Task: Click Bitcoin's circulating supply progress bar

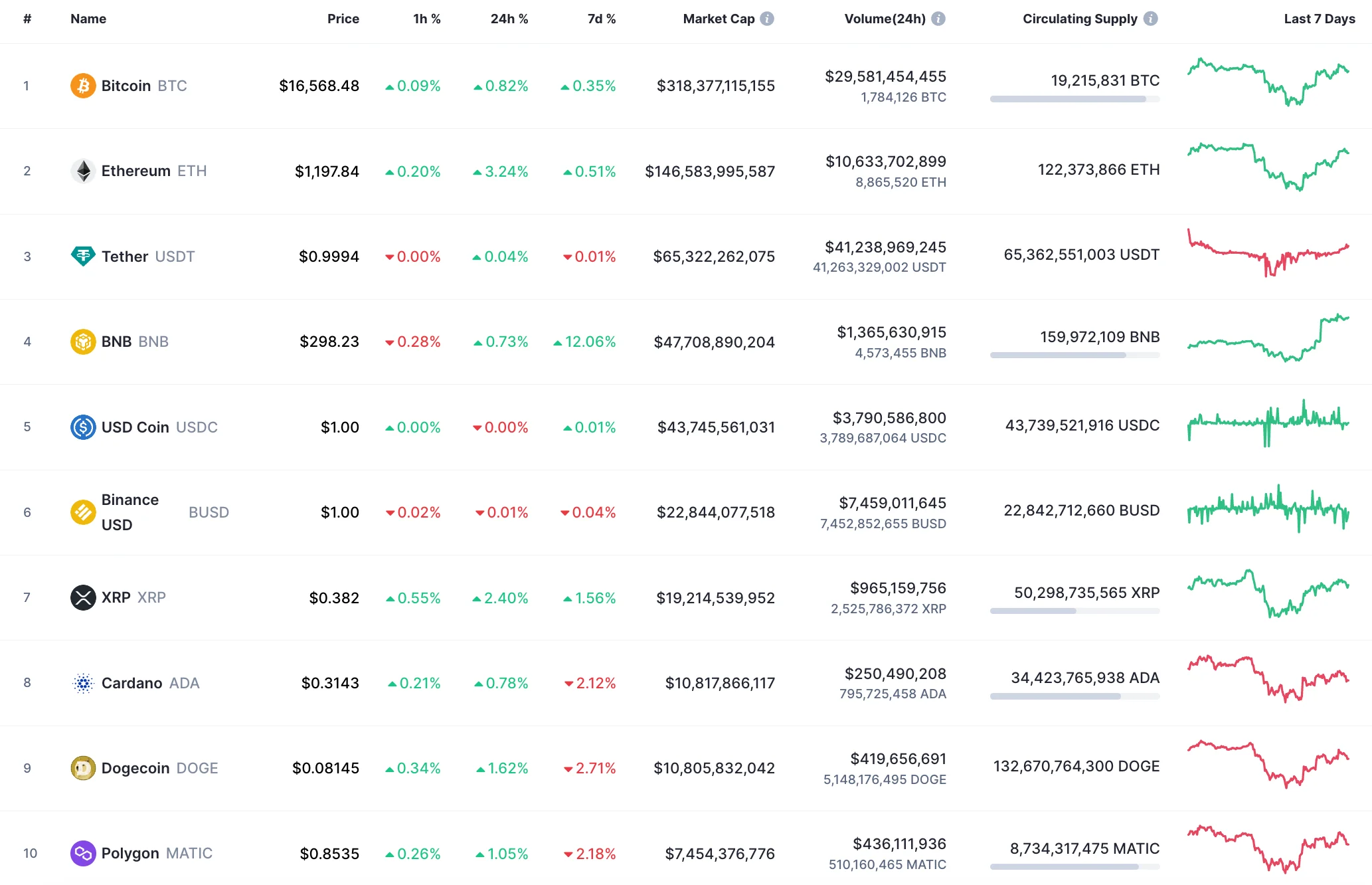Action: pos(1074,101)
